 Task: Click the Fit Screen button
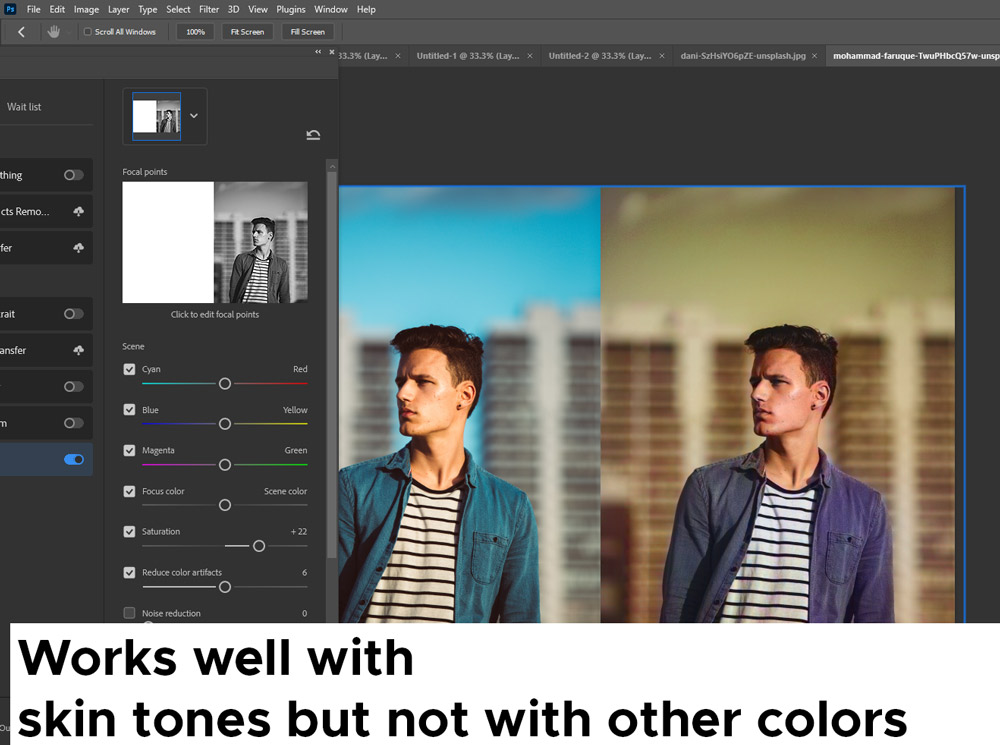[247, 32]
